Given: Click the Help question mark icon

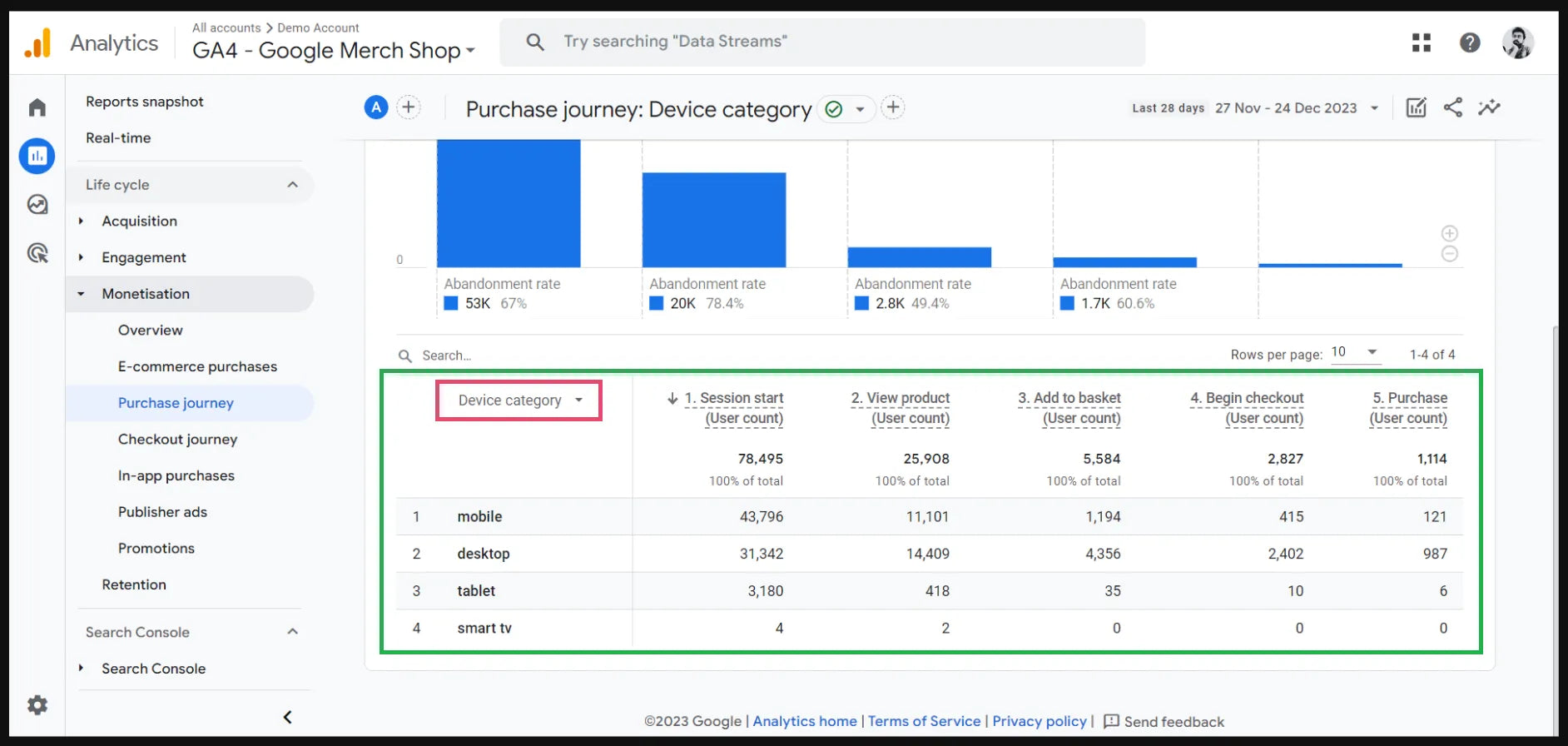Looking at the screenshot, I should coord(1469,42).
